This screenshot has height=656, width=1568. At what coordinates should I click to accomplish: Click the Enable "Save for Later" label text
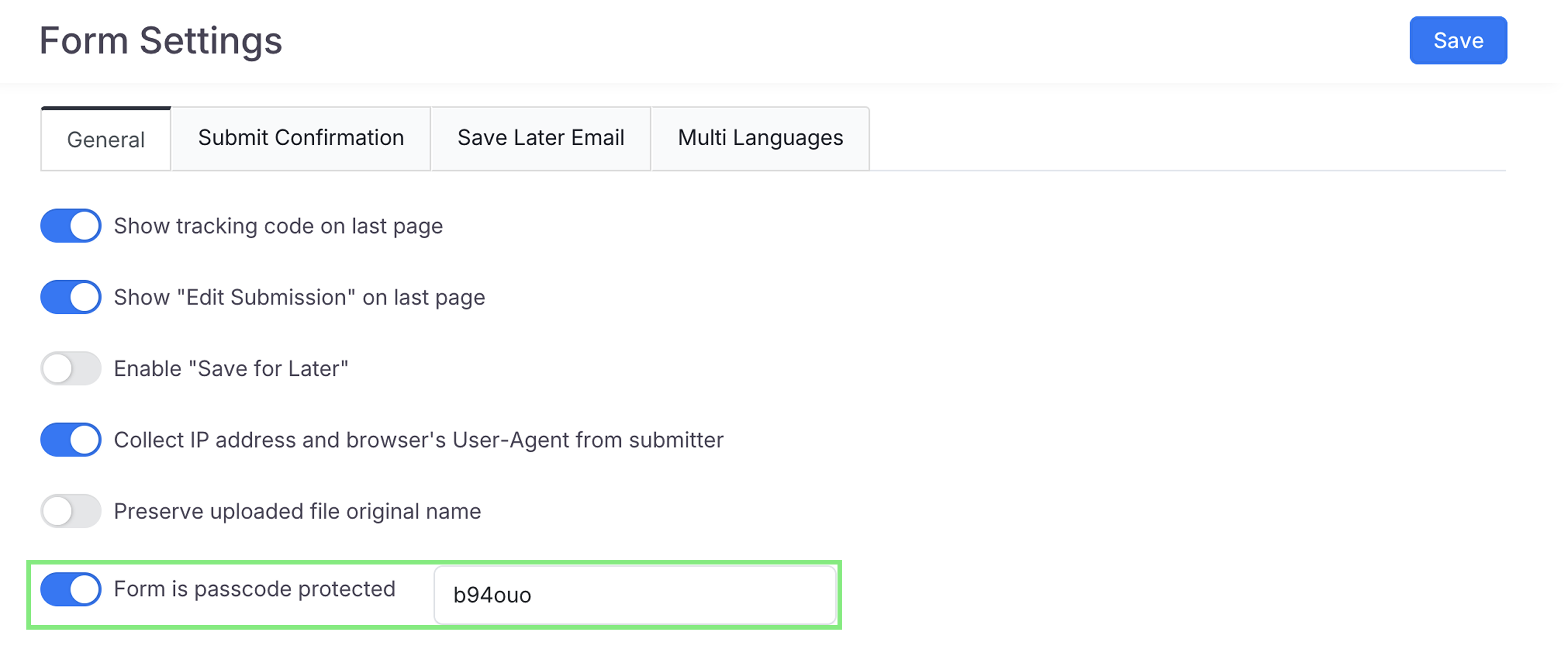click(231, 369)
